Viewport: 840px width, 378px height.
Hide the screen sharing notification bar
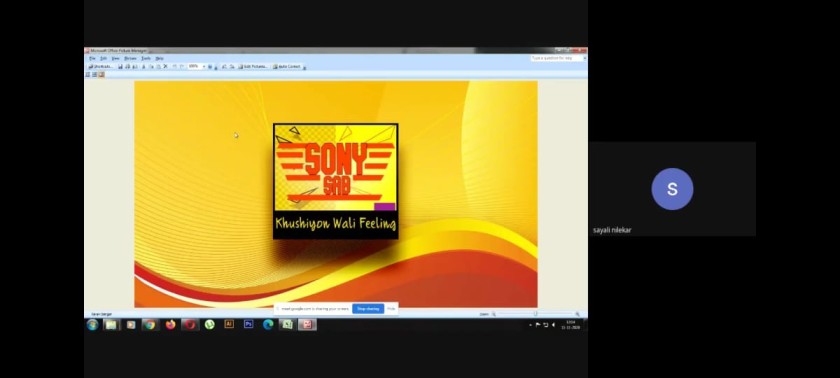coord(391,309)
